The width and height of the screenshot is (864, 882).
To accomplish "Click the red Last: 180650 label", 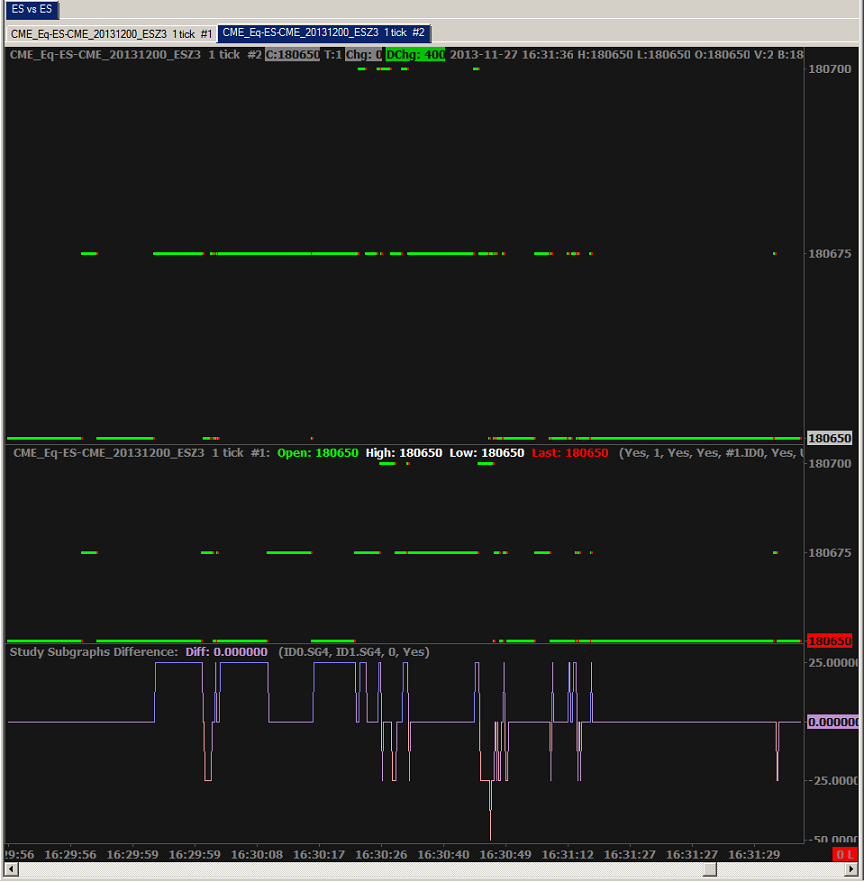I will click(570, 453).
